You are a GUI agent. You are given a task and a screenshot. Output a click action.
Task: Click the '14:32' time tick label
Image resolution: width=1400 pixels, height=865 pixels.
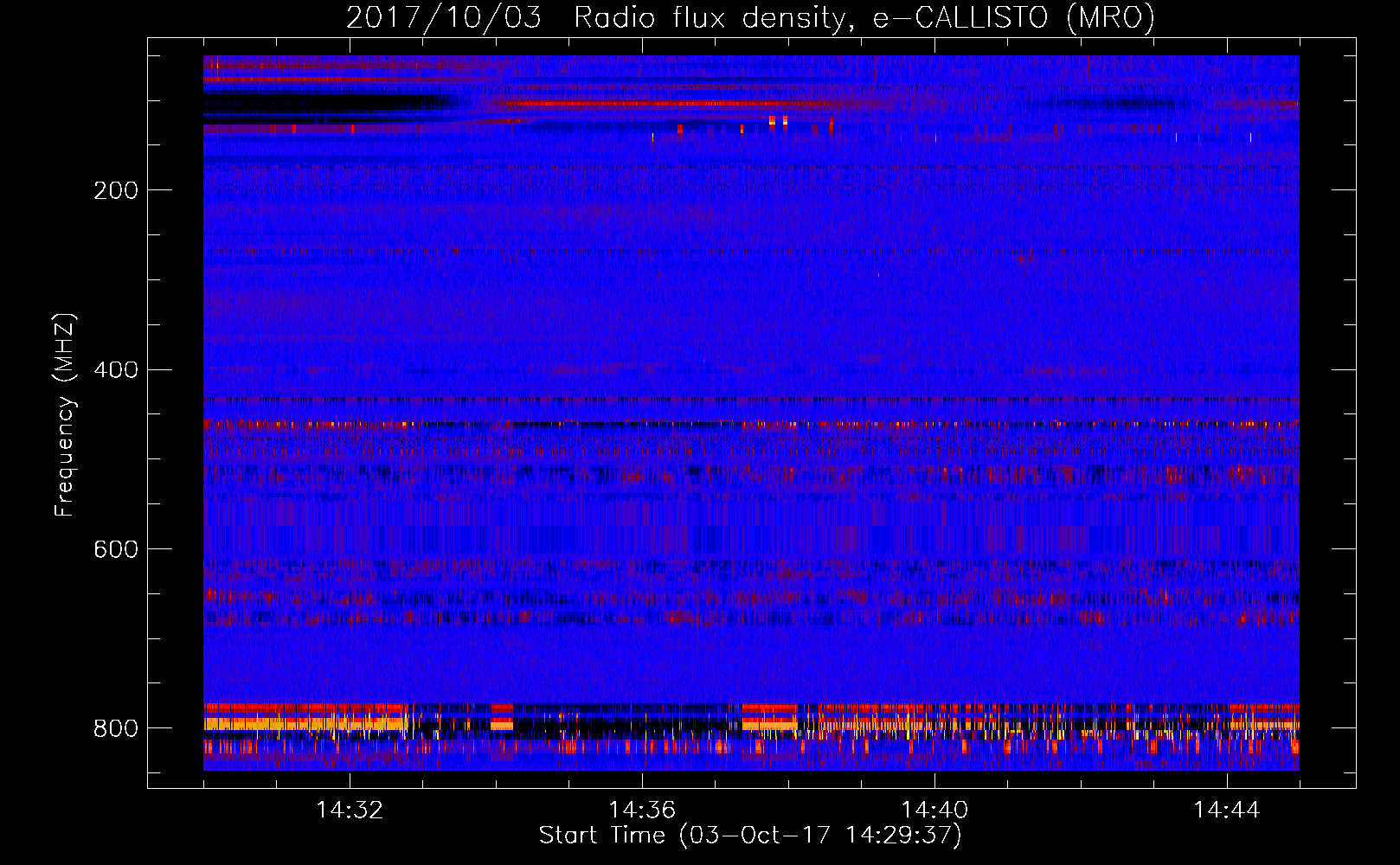point(350,811)
